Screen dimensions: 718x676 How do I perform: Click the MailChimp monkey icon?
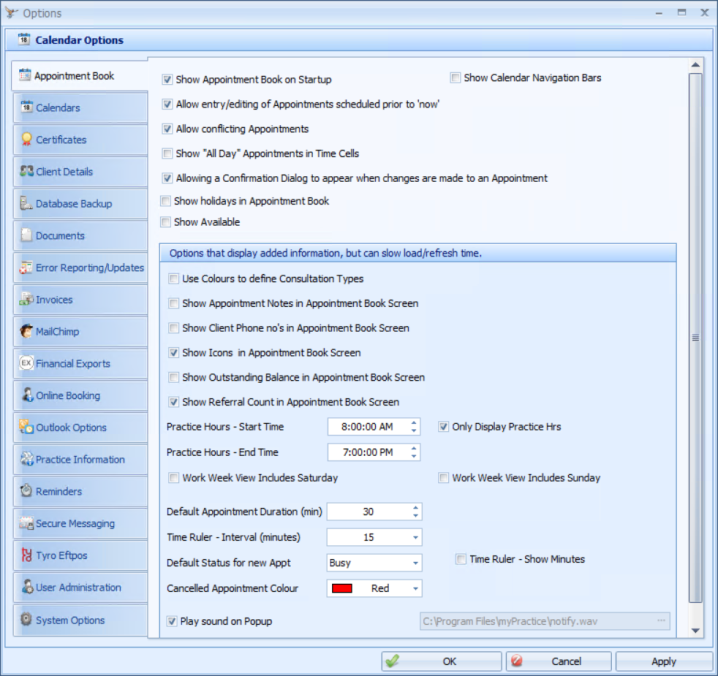pyautogui.click(x=27, y=331)
